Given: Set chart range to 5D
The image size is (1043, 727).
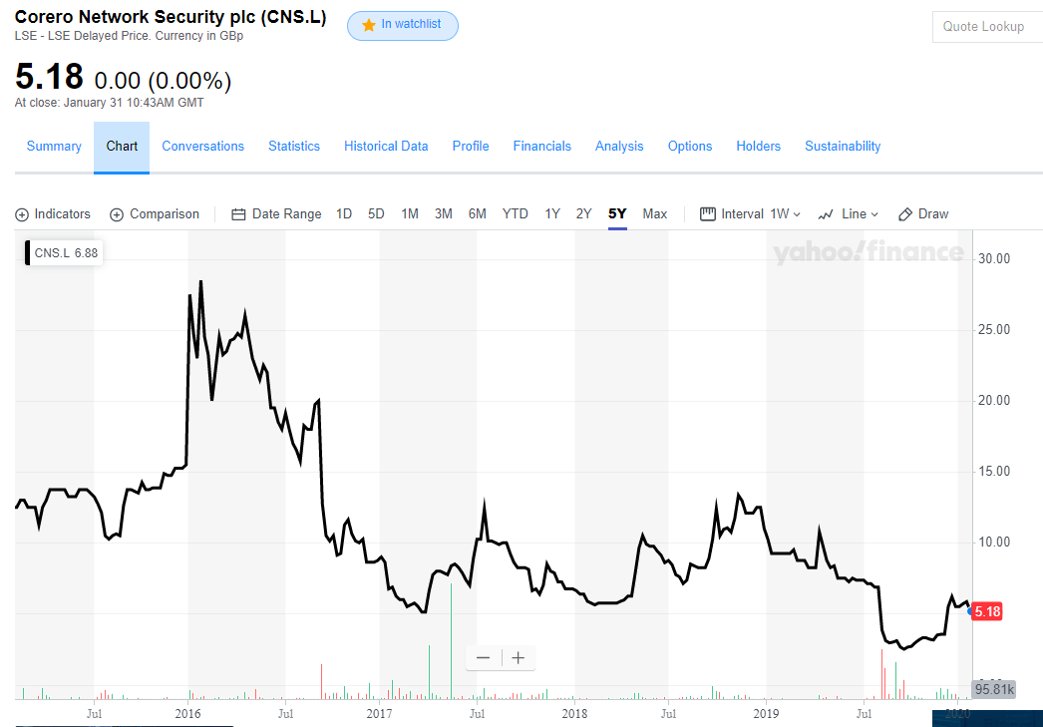Looking at the screenshot, I should 376,214.
